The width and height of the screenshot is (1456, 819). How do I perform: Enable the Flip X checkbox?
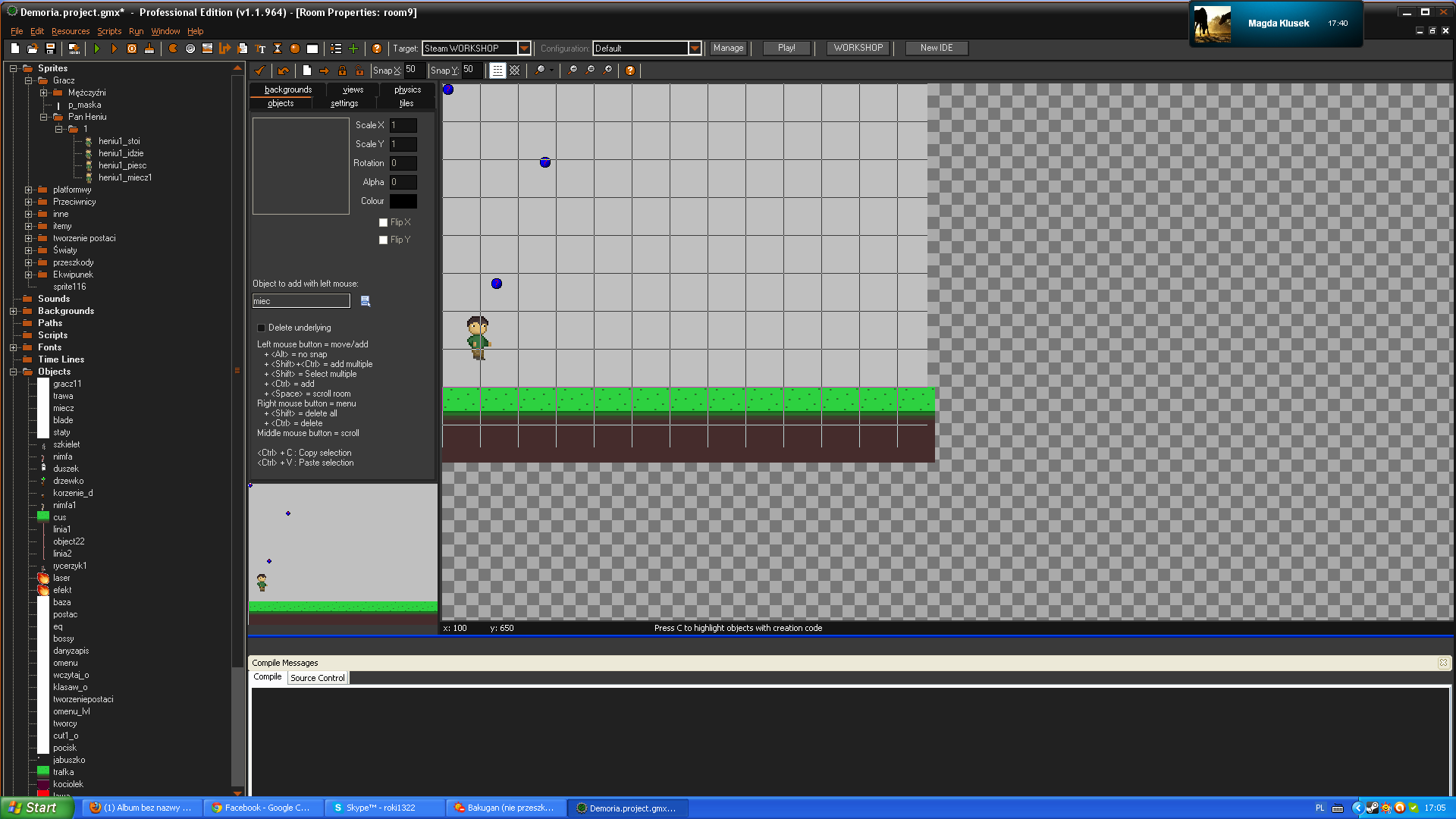[x=383, y=222]
